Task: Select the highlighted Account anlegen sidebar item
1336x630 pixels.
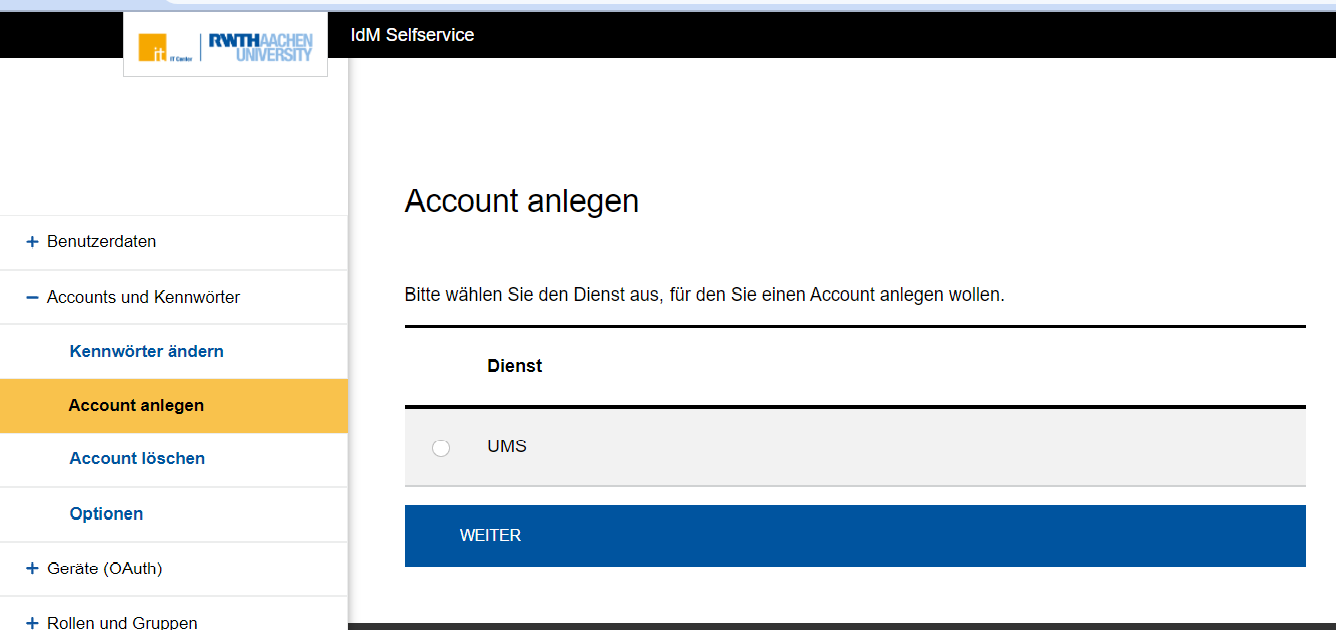Action: 136,405
